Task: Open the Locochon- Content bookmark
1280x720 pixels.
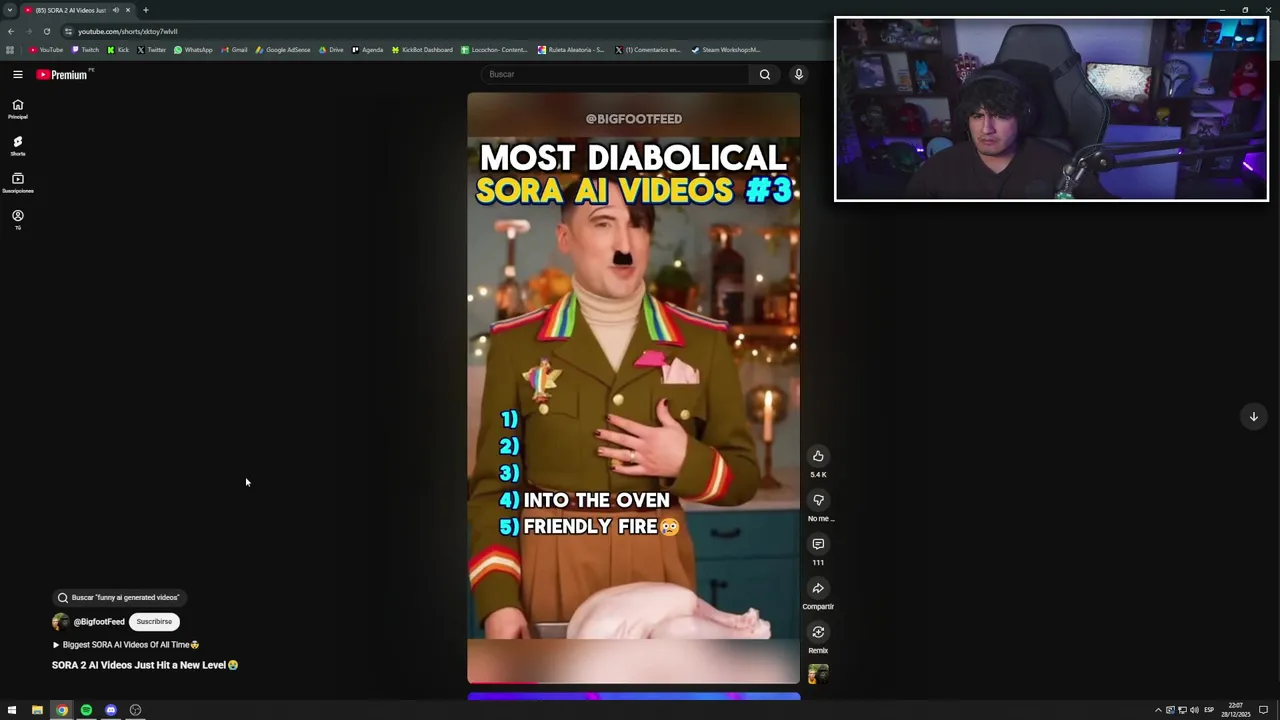Action: (x=495, y=50)
